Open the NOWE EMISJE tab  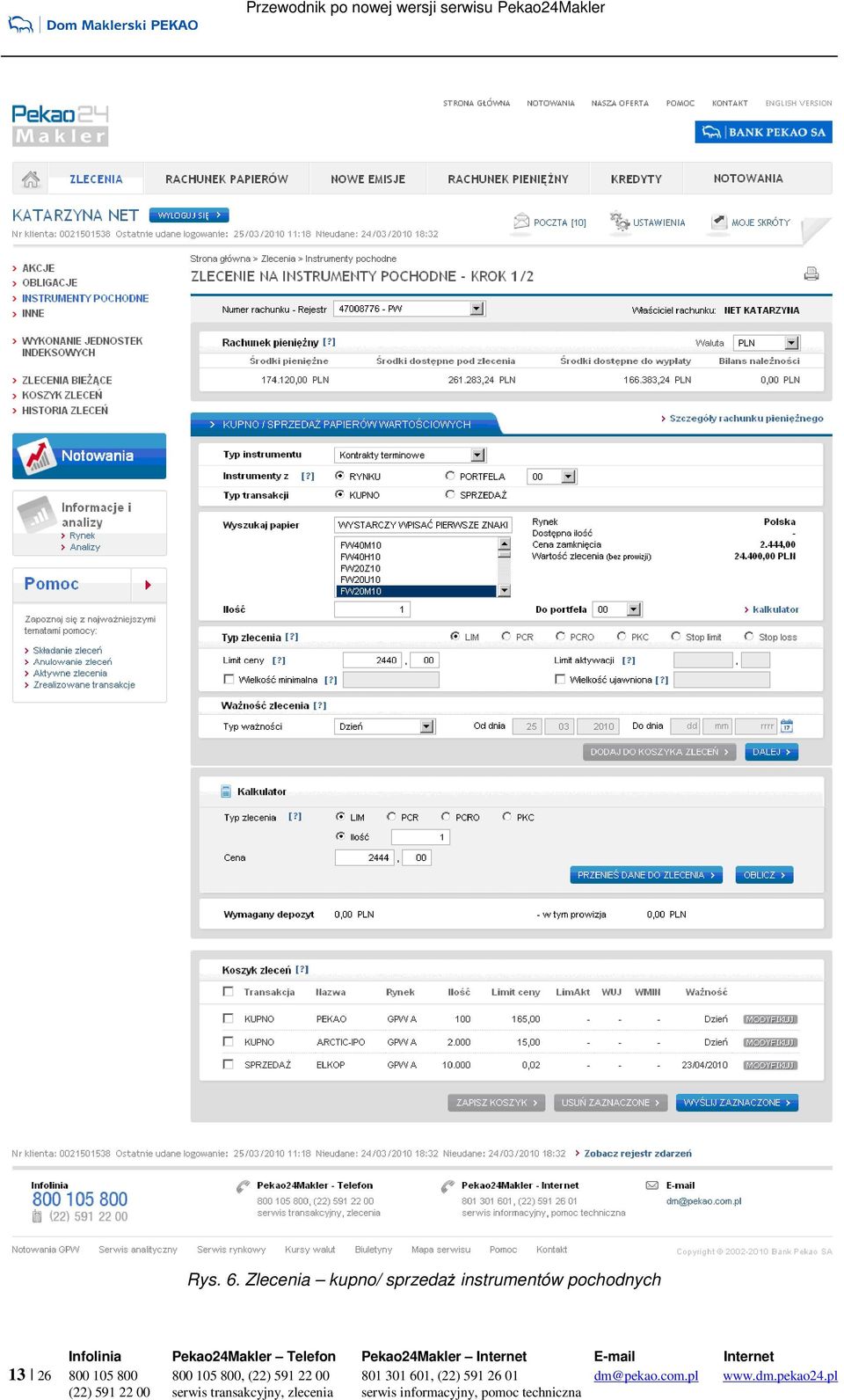(367, 179)
